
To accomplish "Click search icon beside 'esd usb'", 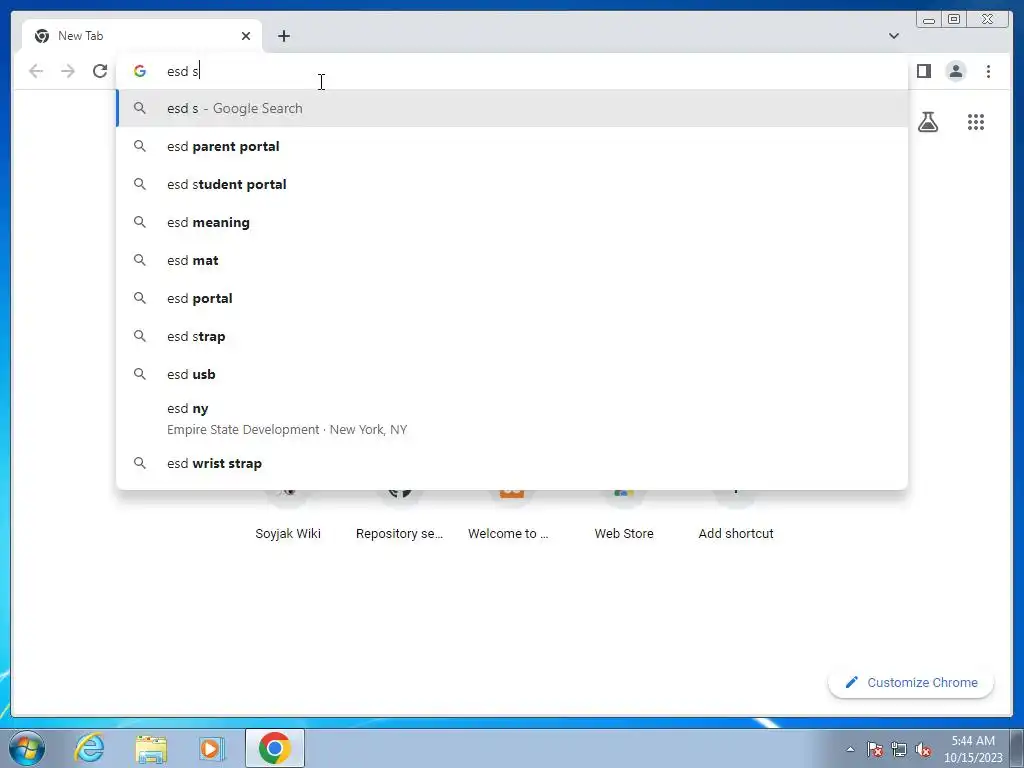I will coord(140,374).
